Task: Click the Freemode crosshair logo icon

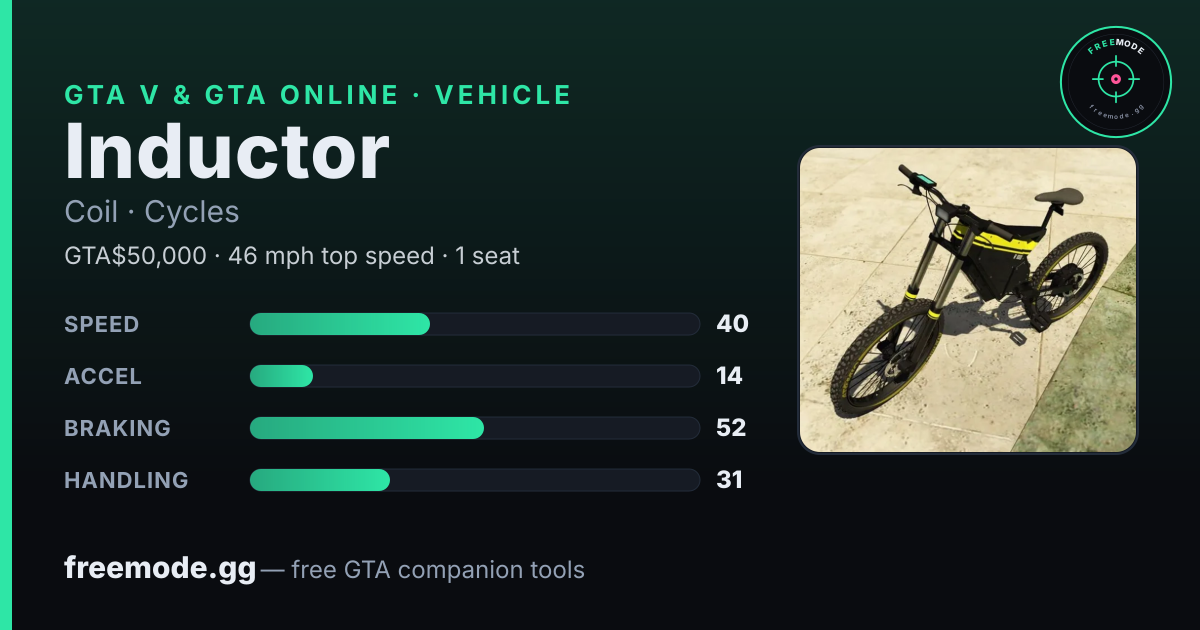Action: [x=1115, y=82]
